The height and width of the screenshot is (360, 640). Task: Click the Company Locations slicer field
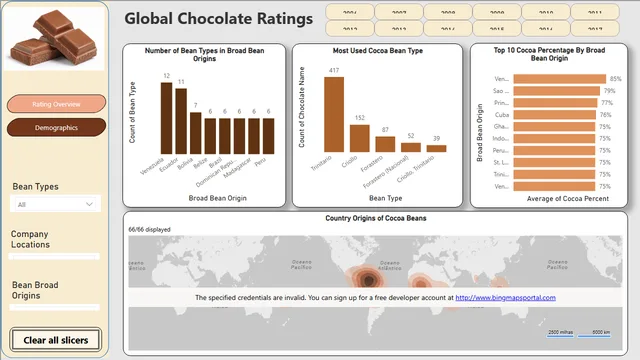54,257
